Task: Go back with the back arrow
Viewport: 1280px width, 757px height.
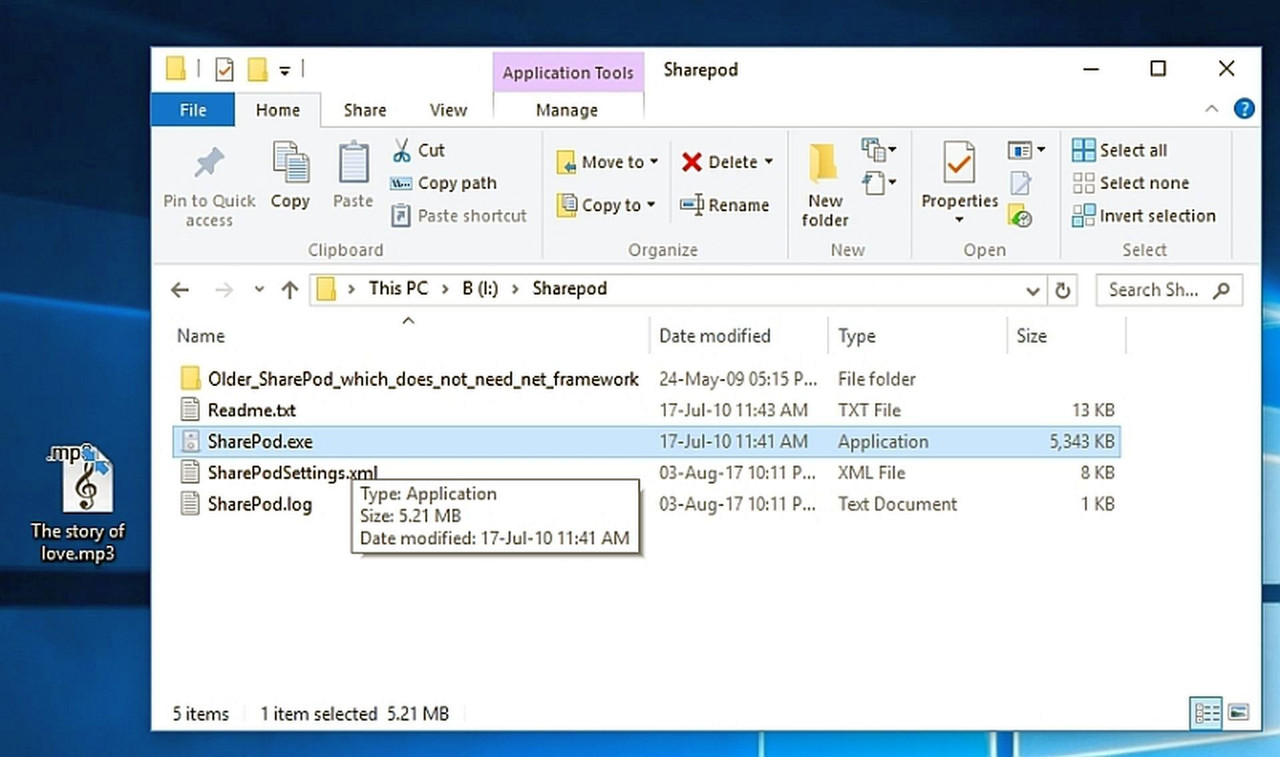Action: click(x=180, y=290)
